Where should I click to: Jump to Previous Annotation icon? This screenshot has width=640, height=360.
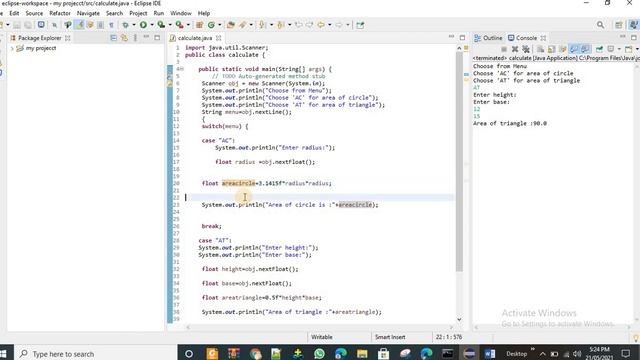pos(280,25)
